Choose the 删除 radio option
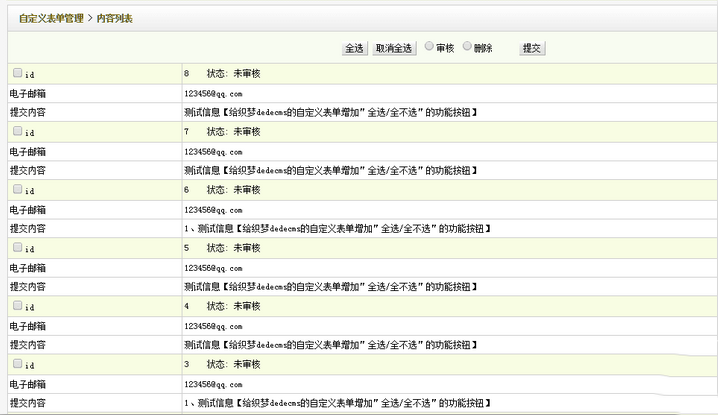718x415 pixels. (467, 47)
